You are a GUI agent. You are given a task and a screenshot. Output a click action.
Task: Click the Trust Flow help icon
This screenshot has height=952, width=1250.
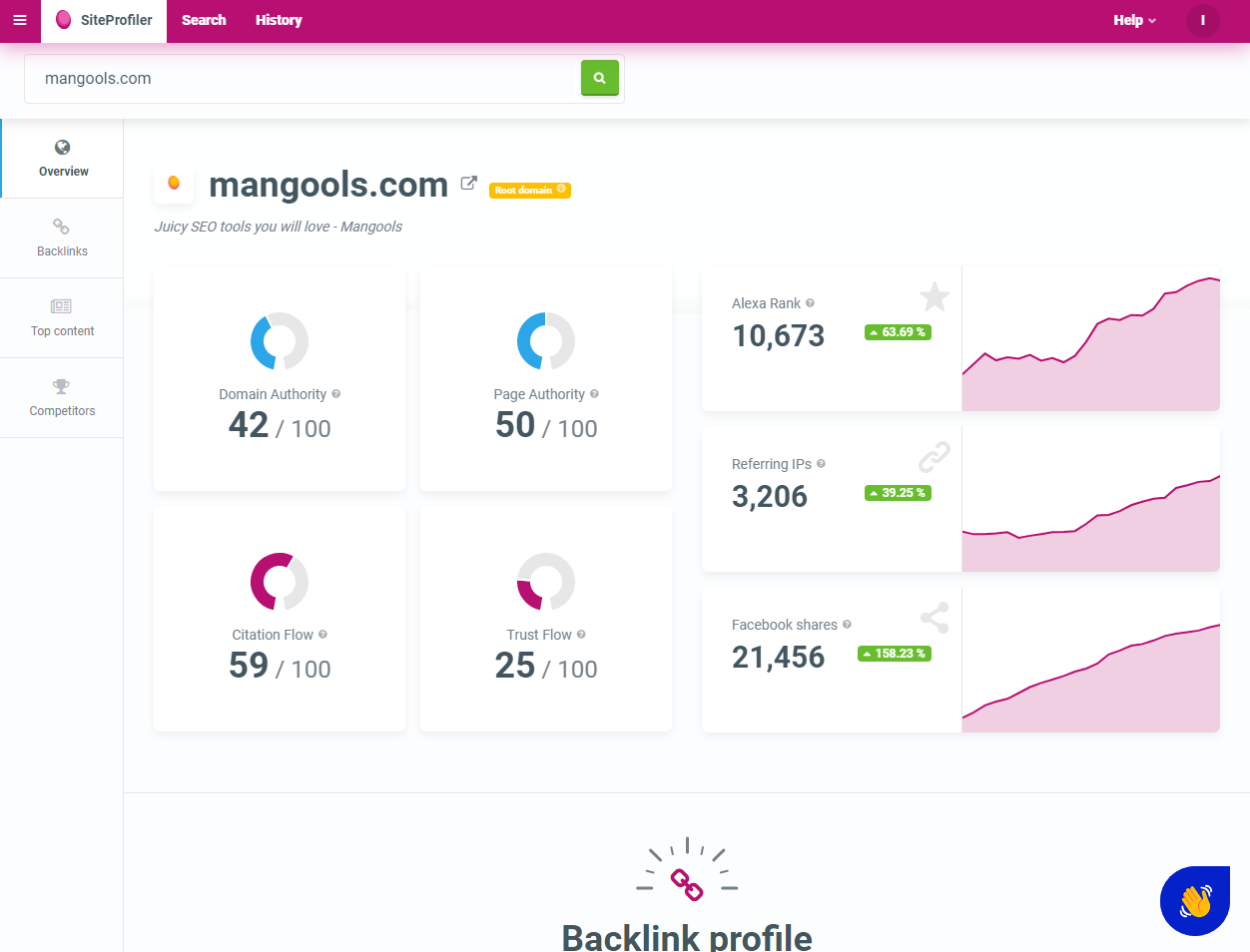coord(581,635)
